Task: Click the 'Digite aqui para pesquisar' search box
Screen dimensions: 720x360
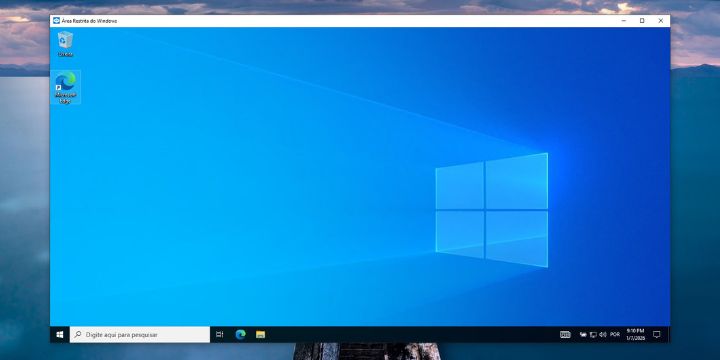Action: point(140,335)
